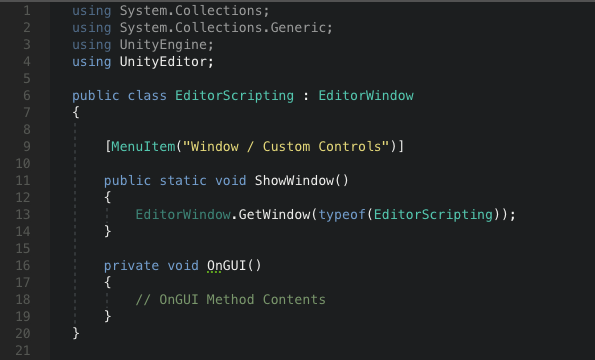Click the opening class brace on line 7

pyautogui.click(x=76, y=113)
